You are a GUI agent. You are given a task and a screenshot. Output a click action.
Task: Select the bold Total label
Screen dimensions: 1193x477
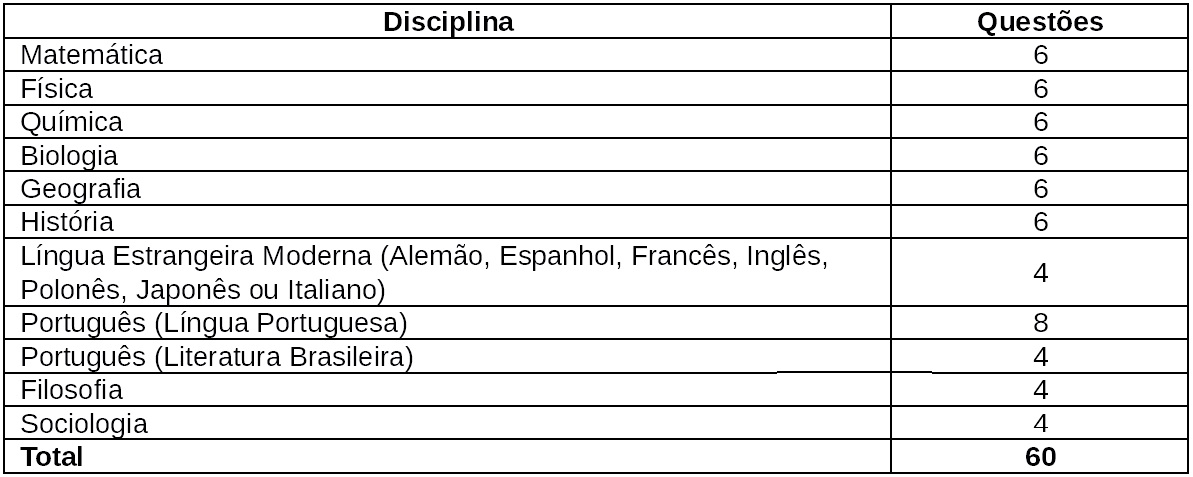[52, 456]
